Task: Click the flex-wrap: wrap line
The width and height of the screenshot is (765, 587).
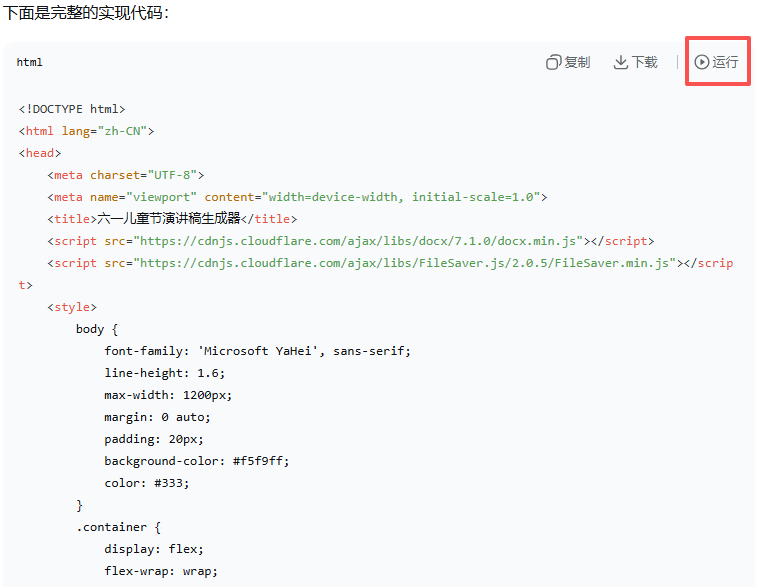Action: coord(160,571)
